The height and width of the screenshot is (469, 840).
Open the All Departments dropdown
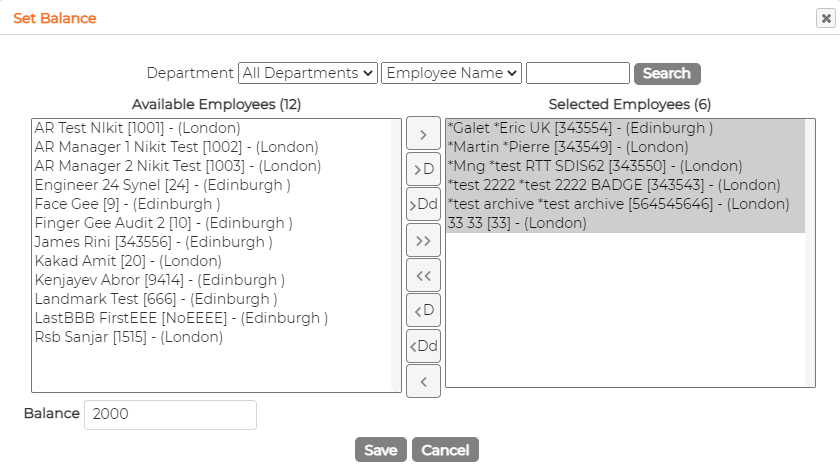tap(308, 73)
